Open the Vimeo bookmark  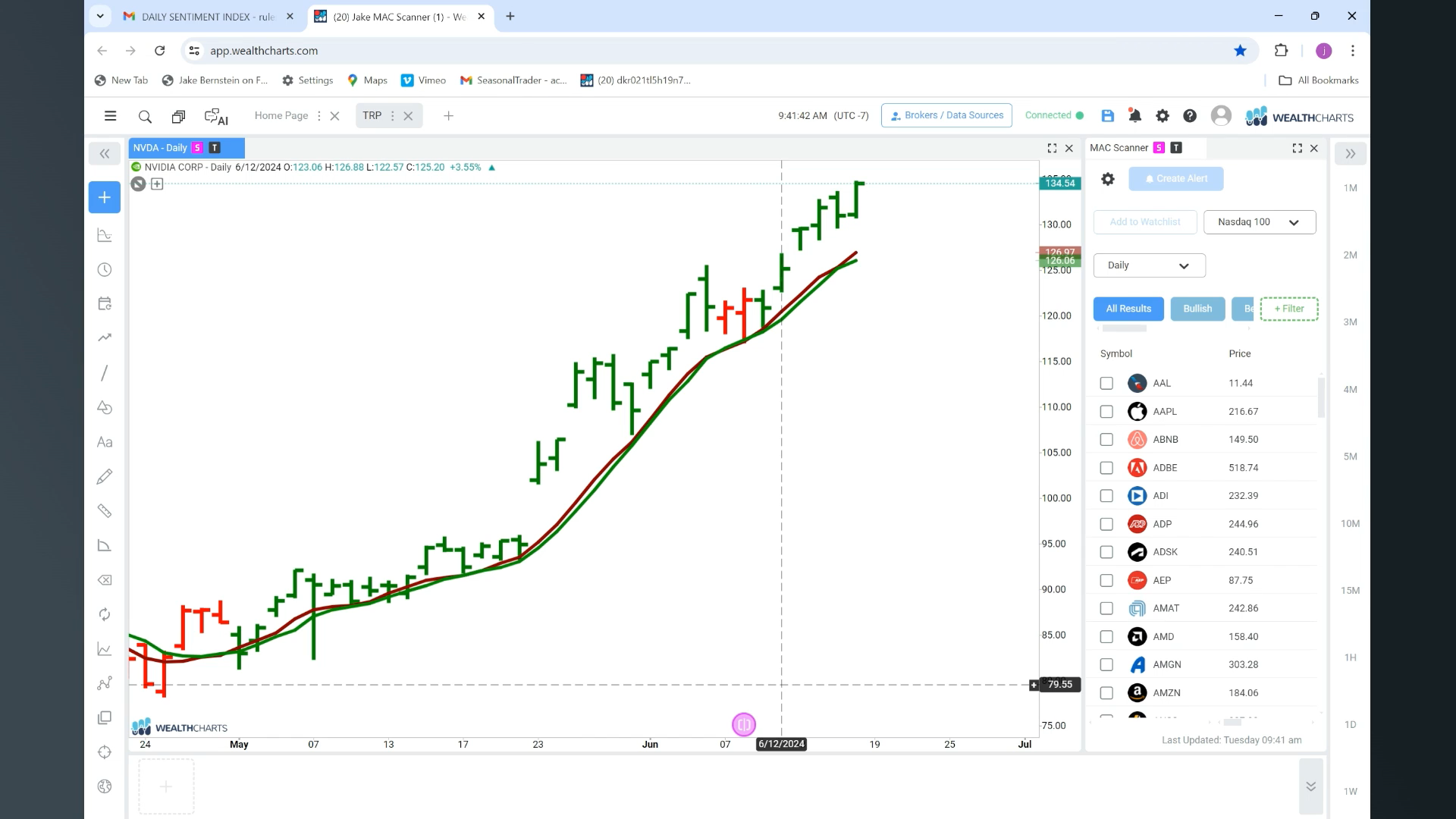[x=423, y=80]
